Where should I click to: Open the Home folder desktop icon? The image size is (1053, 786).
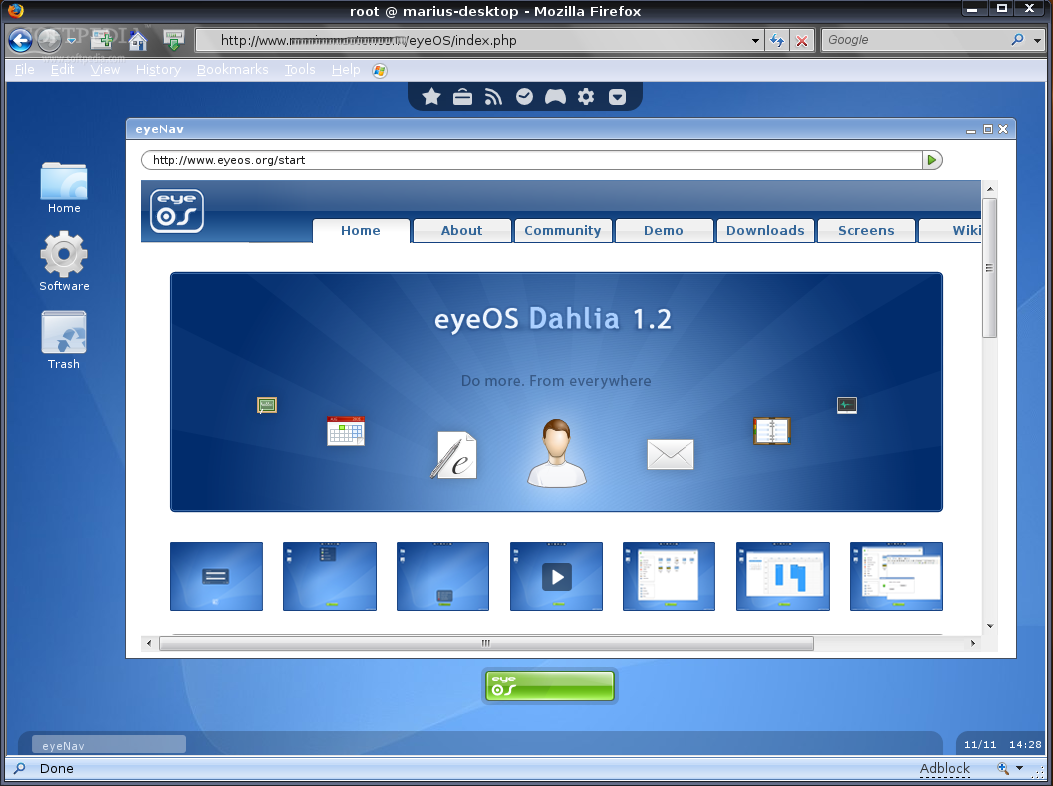pos(64,187)
